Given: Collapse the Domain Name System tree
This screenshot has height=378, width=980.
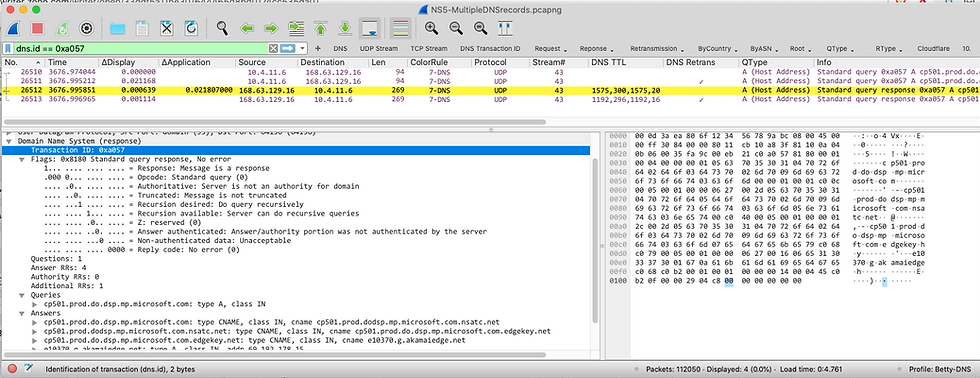Looking at the screenshot, I should [x=9, y=141].
